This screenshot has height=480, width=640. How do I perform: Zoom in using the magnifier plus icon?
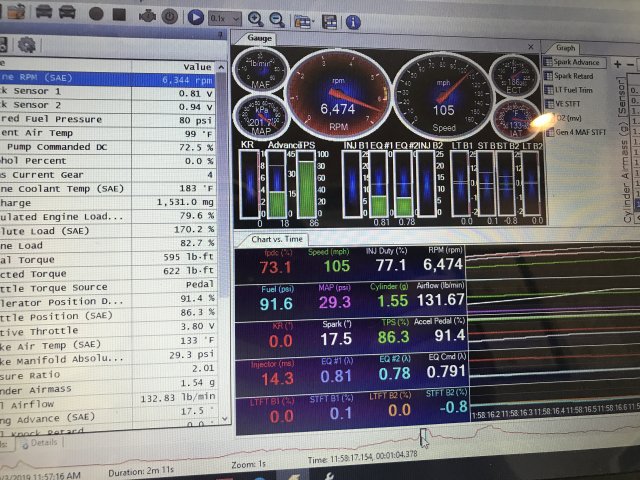pos(256,19)
